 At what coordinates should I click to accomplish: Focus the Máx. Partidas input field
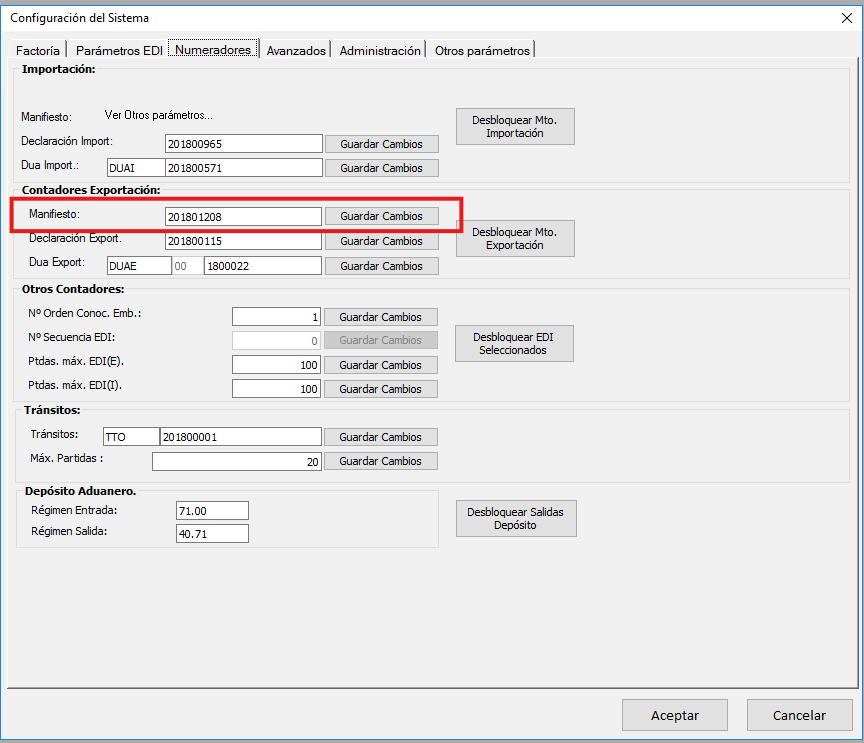[x=236, y=461]
